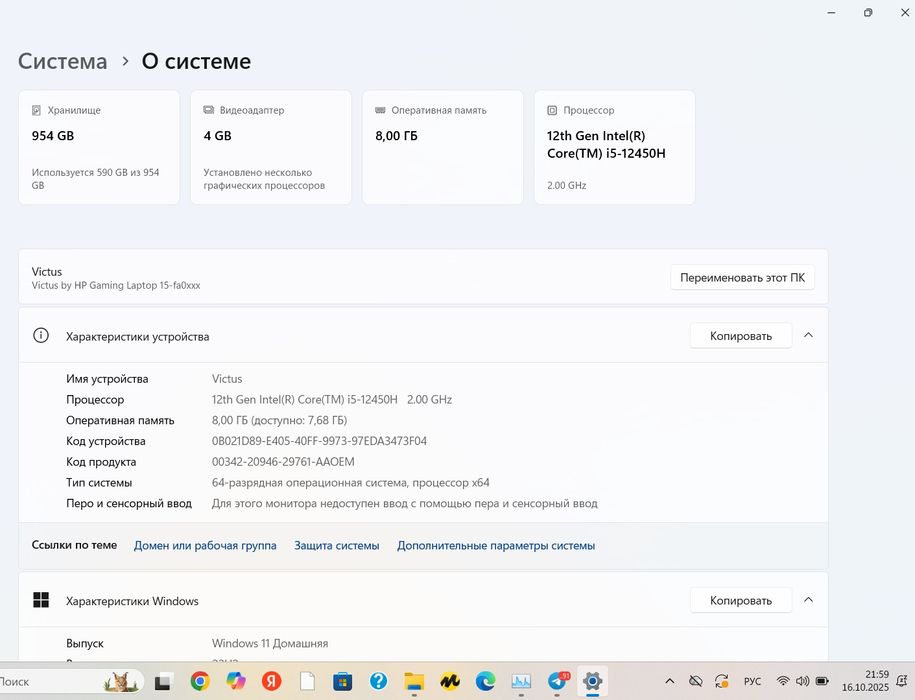Click the sync update tray icon

[722, 681]
